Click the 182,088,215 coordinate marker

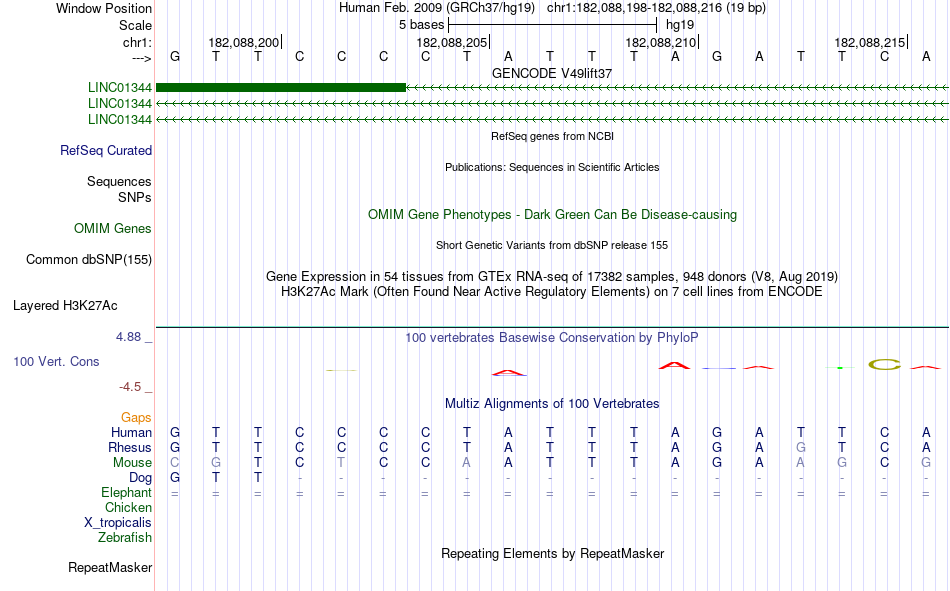(x=870, y=42)
